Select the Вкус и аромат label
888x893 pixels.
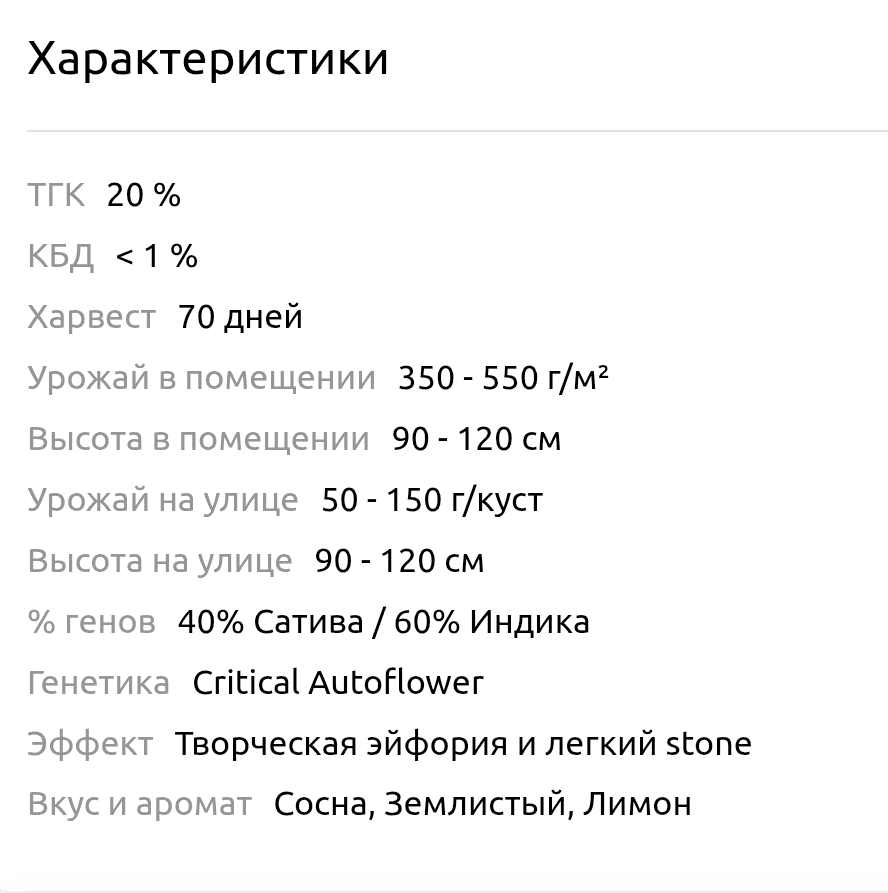pos(140,804)
